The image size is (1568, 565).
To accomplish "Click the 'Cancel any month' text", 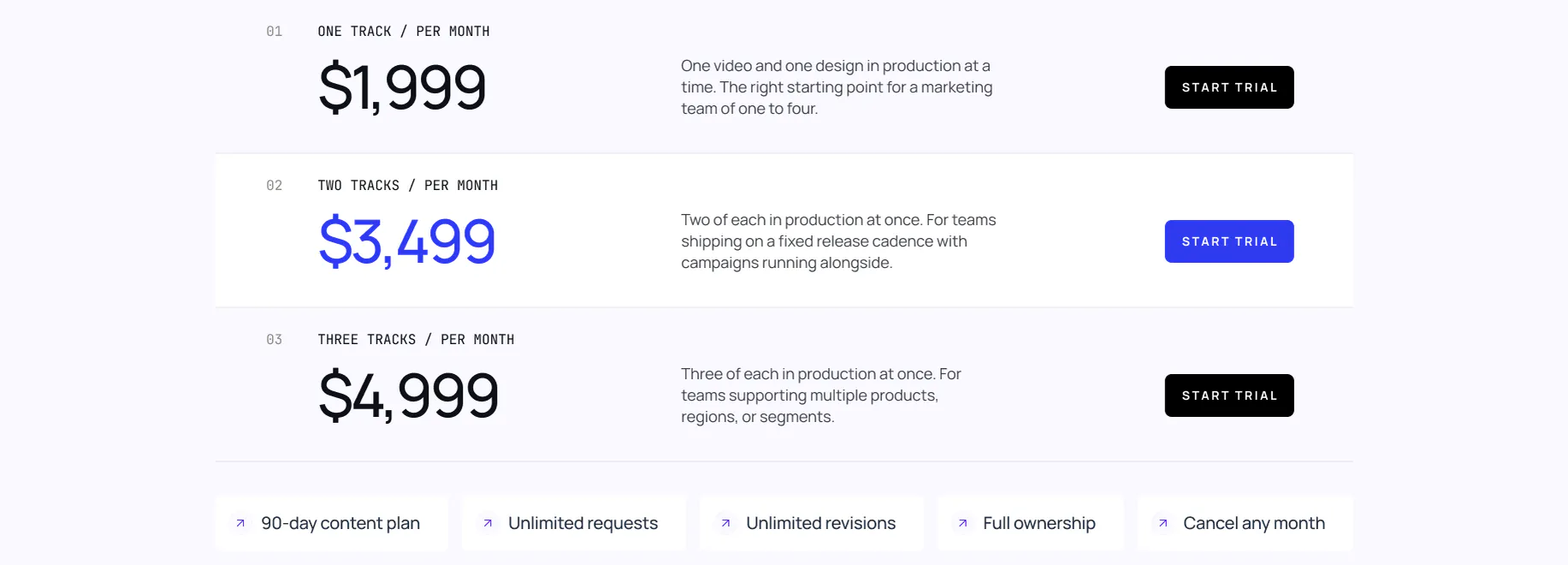I will [x=1253, y=523].
